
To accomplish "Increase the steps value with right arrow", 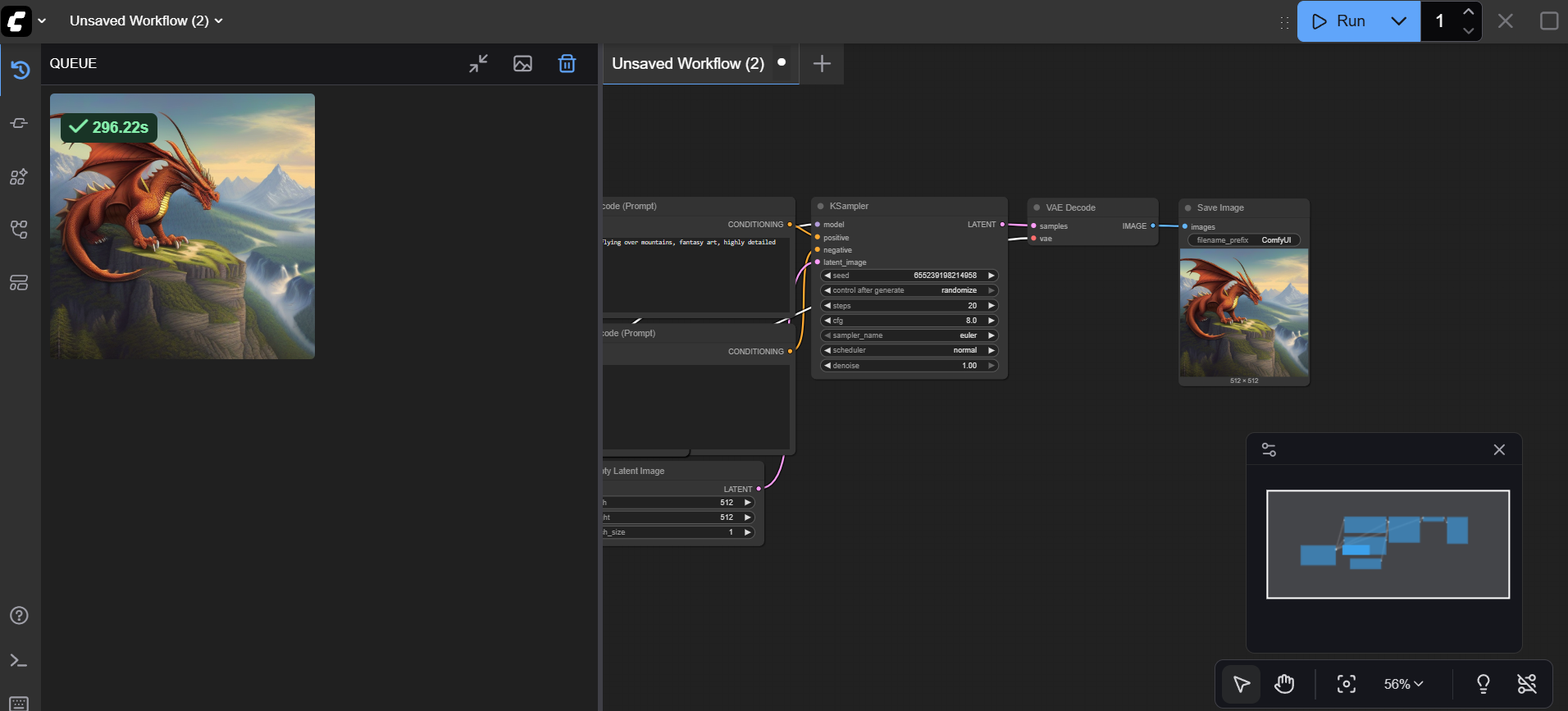I will pos(991,306).
